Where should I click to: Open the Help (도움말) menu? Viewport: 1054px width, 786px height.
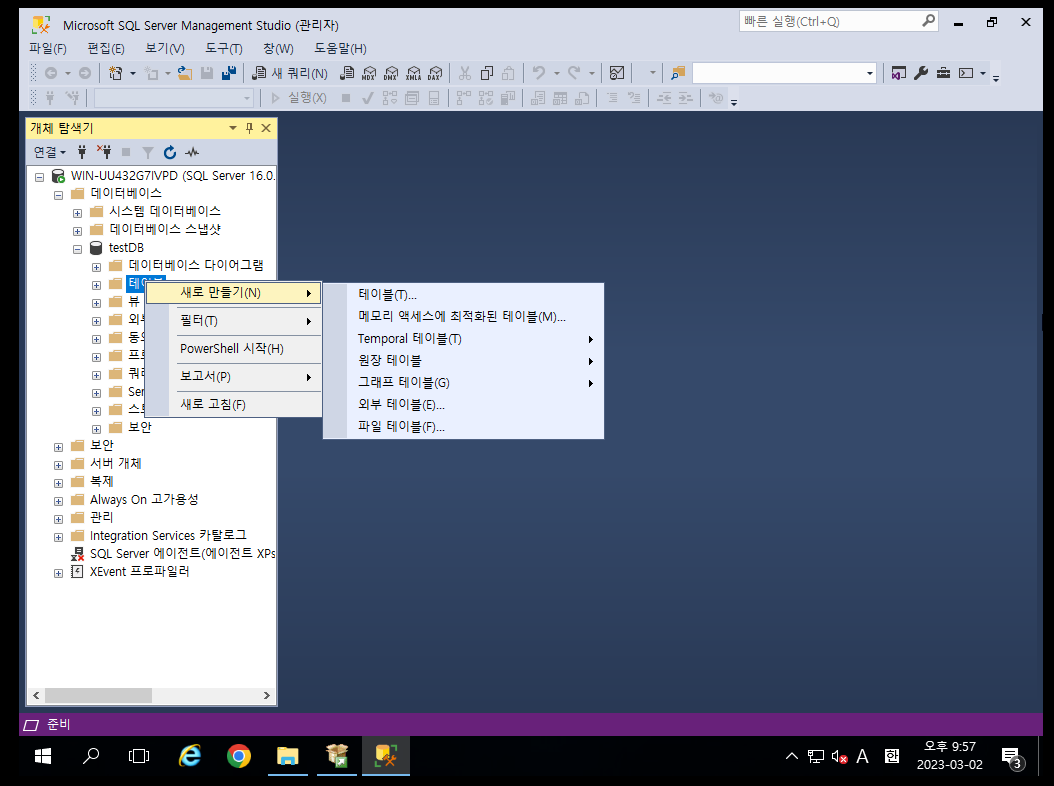pos(340,48)
